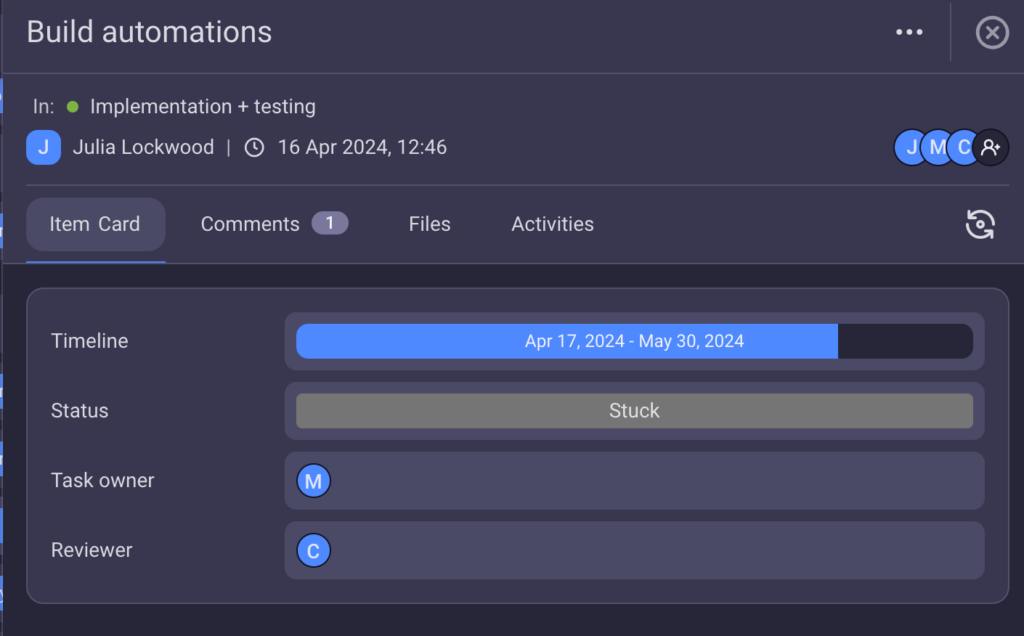The height and width of the screenshot is (636, 1024).
Task: Open the Implementation + testing group link
Action: pos(202,106)
